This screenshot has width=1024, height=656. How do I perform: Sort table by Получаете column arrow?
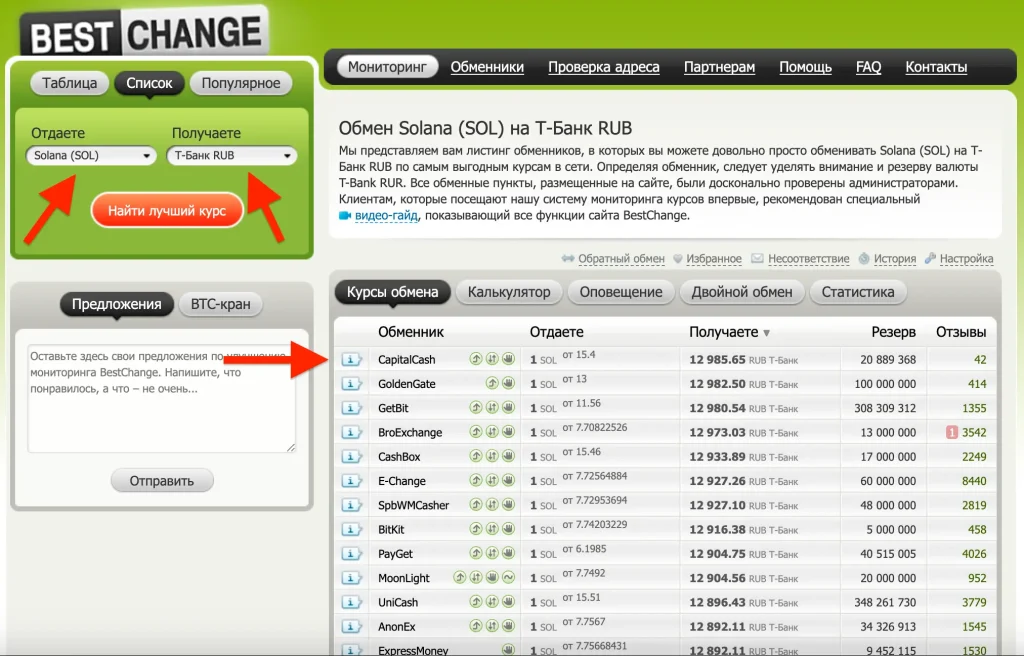tap(767, 333)
